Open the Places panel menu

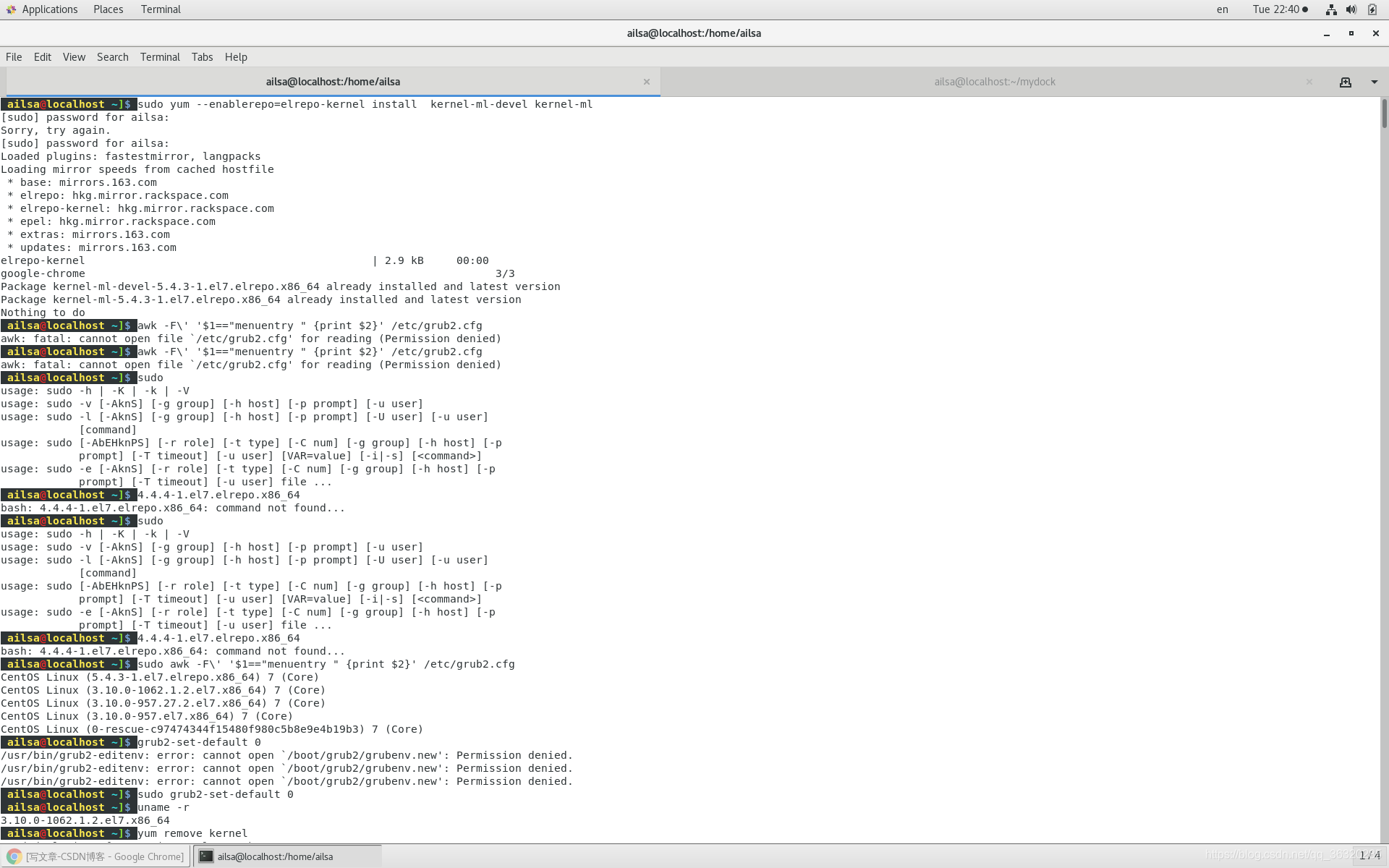click(x=108, y=9)
